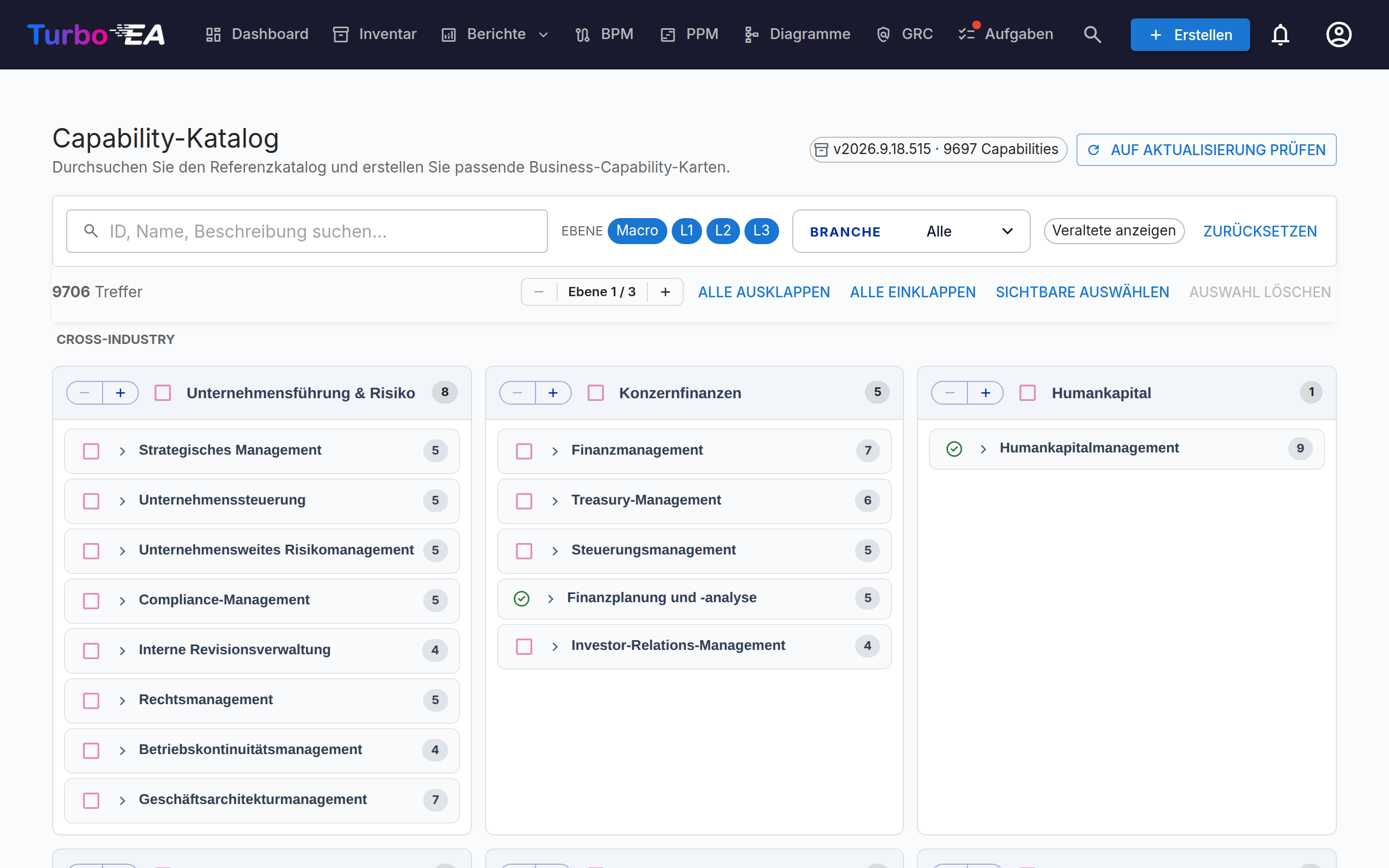Toggle the Konzernfinanzen header checkbox
1389x868 pixels.
click(596, 393)
